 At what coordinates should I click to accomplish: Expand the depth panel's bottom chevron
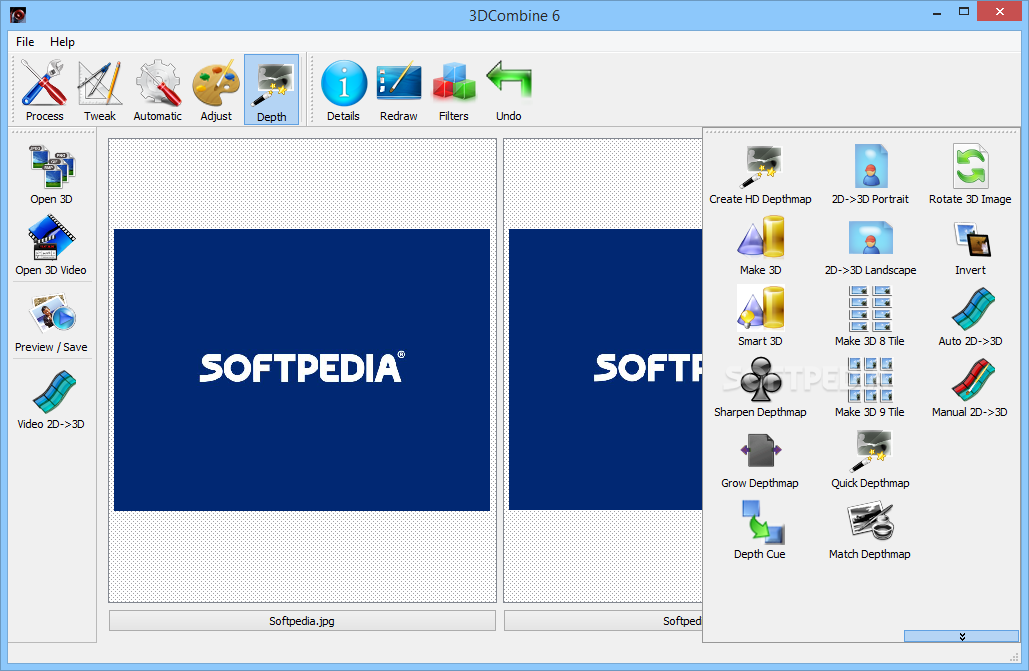point(961,636)
